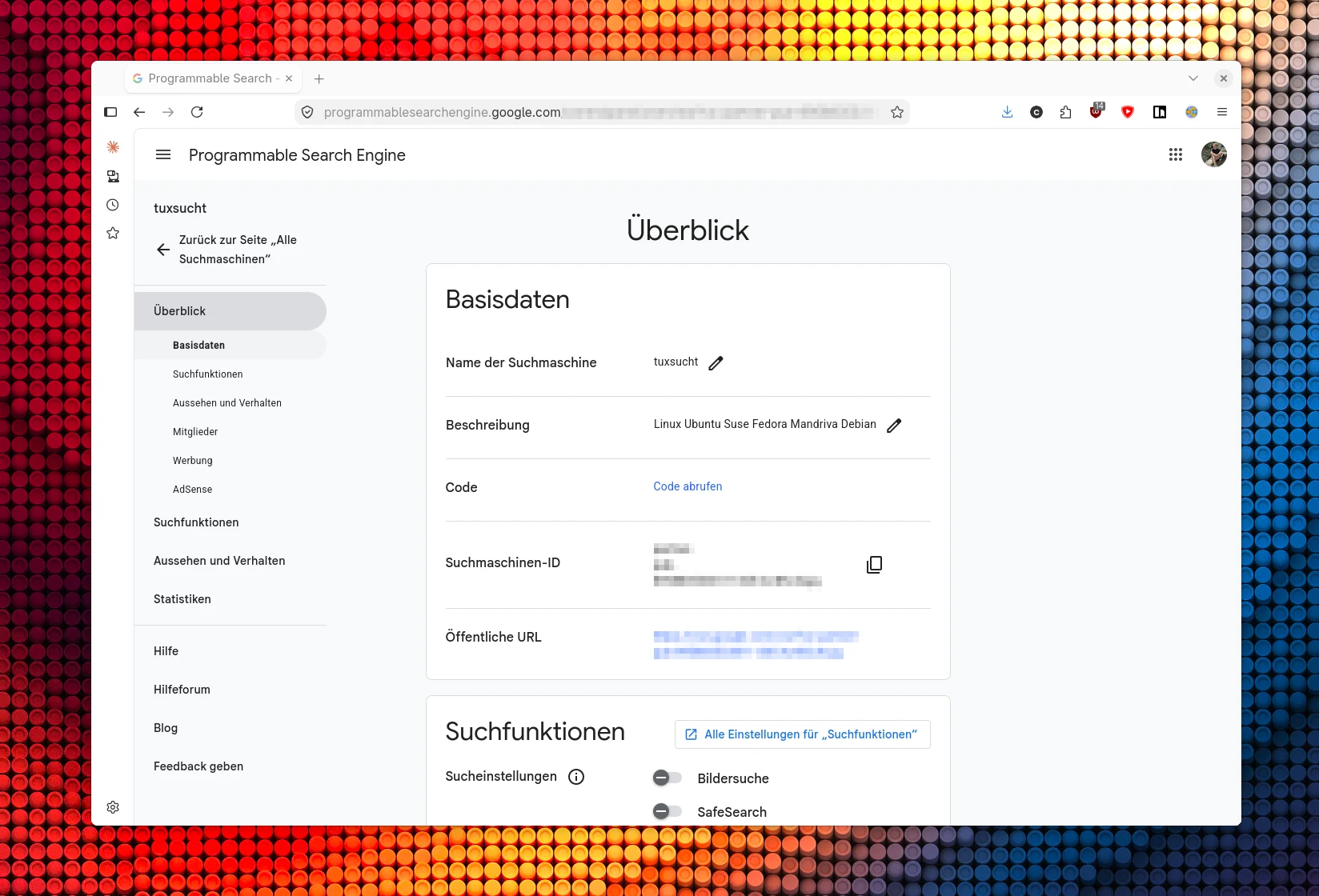The height and width of the screenshot is (896, 1319).
Task: Click the Programmable Search Engine title
Action: [297, 155]
